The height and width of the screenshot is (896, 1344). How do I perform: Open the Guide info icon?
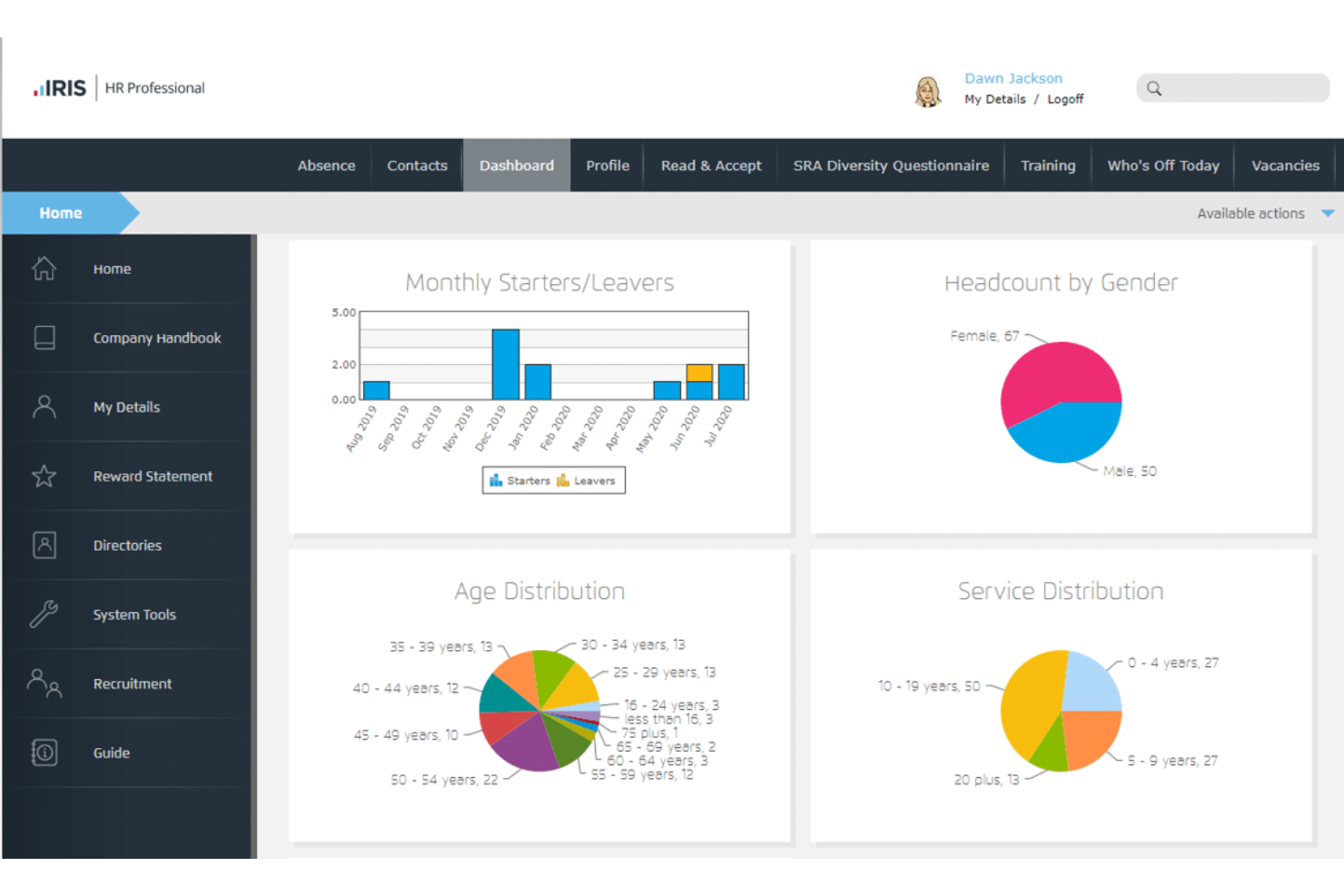[x=44, y=753]
